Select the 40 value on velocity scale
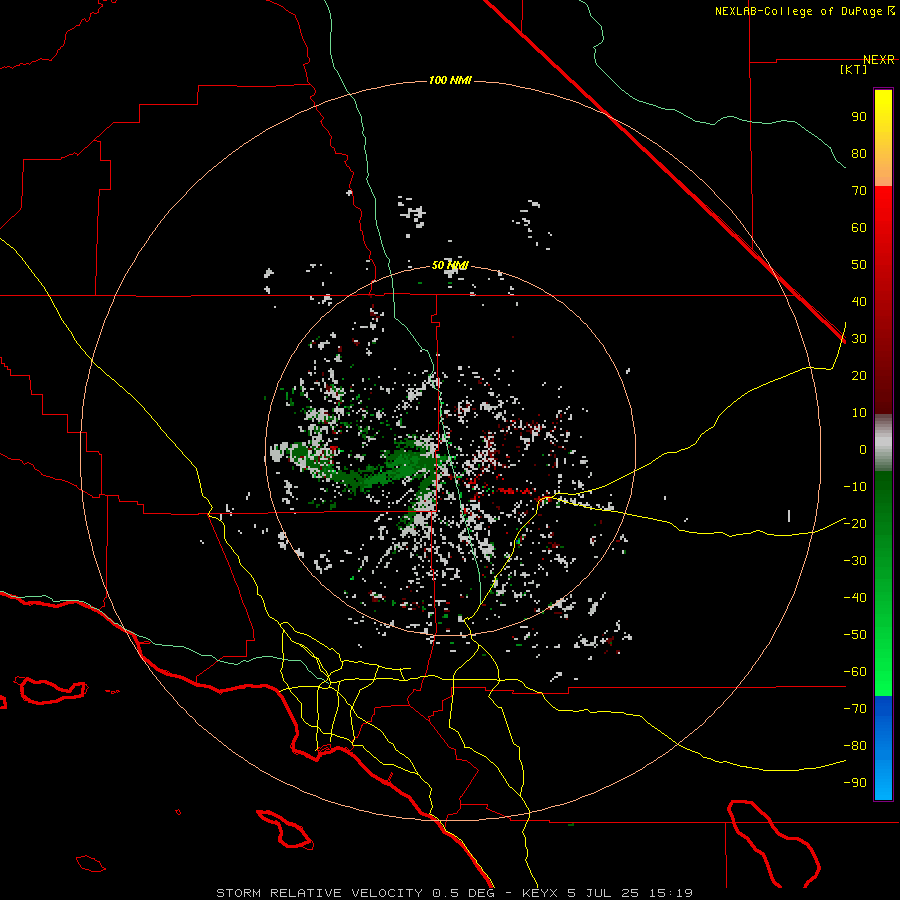Viewport: 900px width, 900px height. (x=859, y=302)
